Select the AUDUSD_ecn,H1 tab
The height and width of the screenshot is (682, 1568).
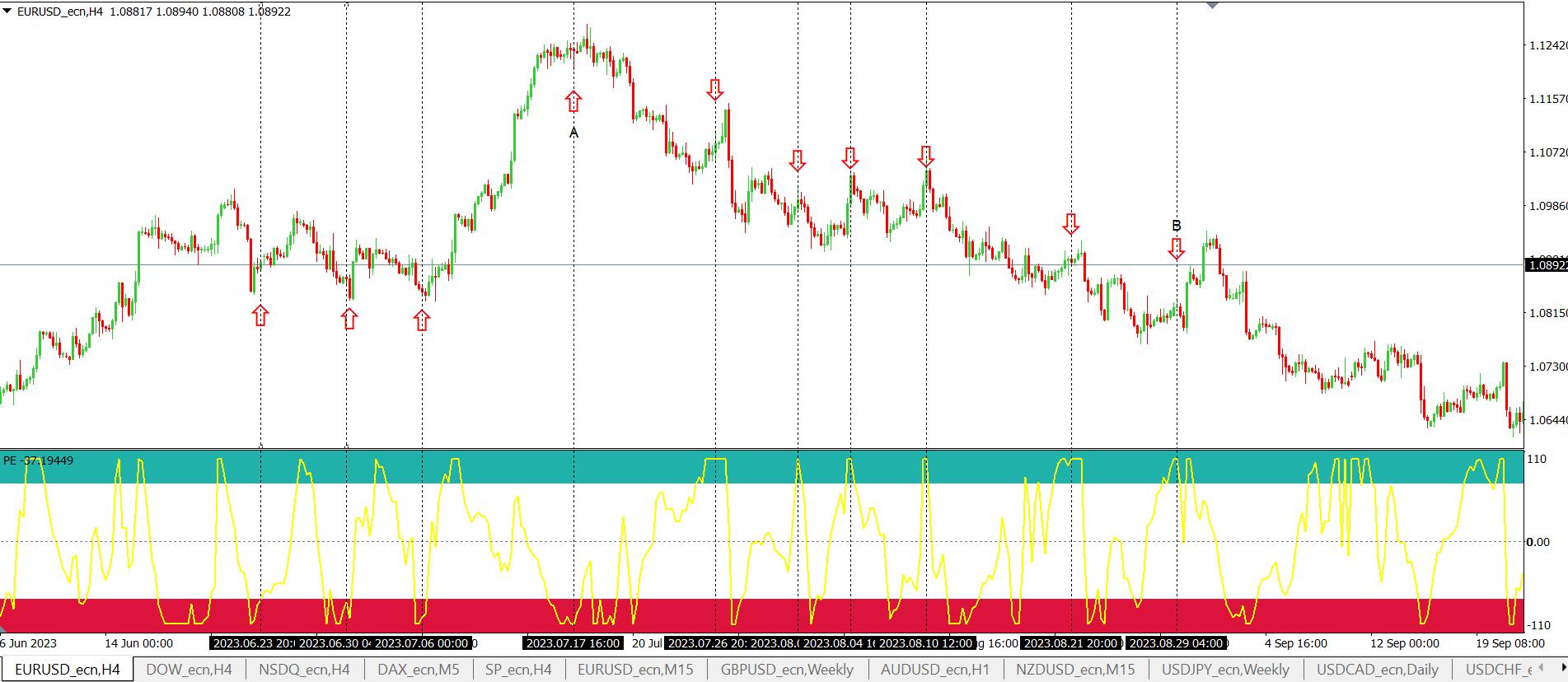click(935, 670)
